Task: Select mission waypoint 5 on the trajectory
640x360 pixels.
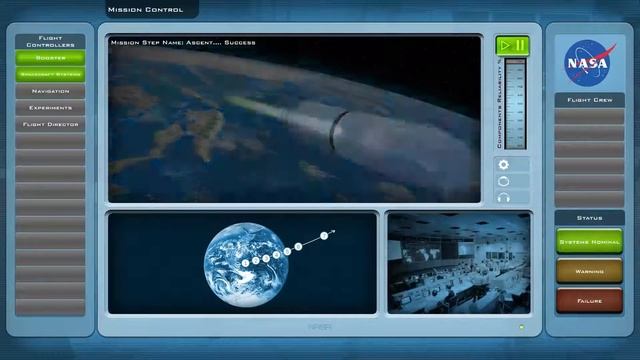Action: click(x=287, y=251)
